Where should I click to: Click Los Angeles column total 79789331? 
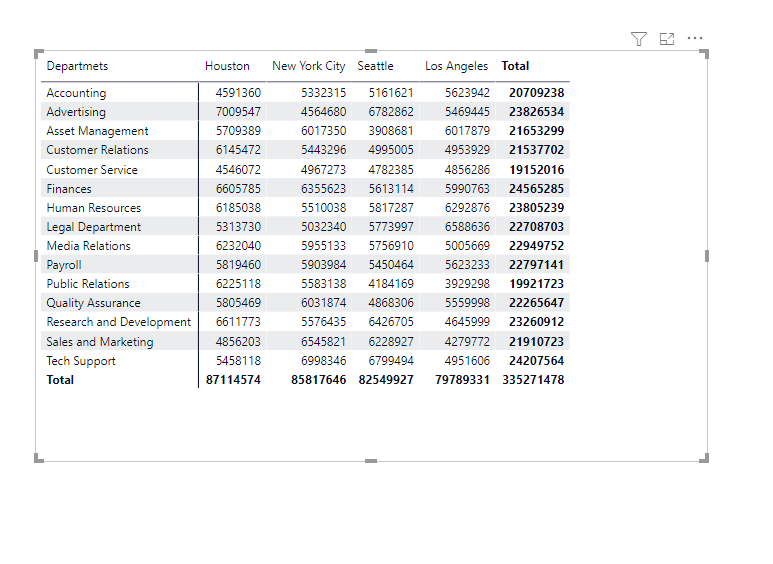pyautogui.click(x=462, y=380)
